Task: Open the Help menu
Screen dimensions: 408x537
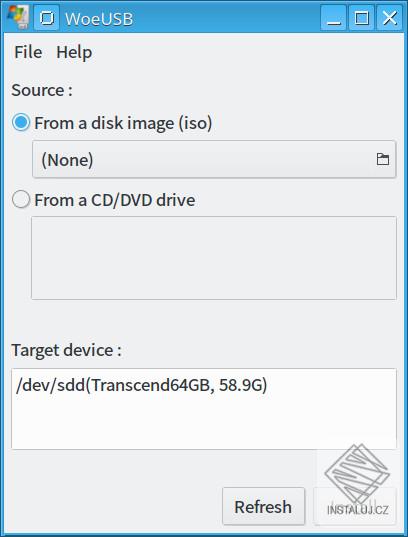Action: point(74,53)
